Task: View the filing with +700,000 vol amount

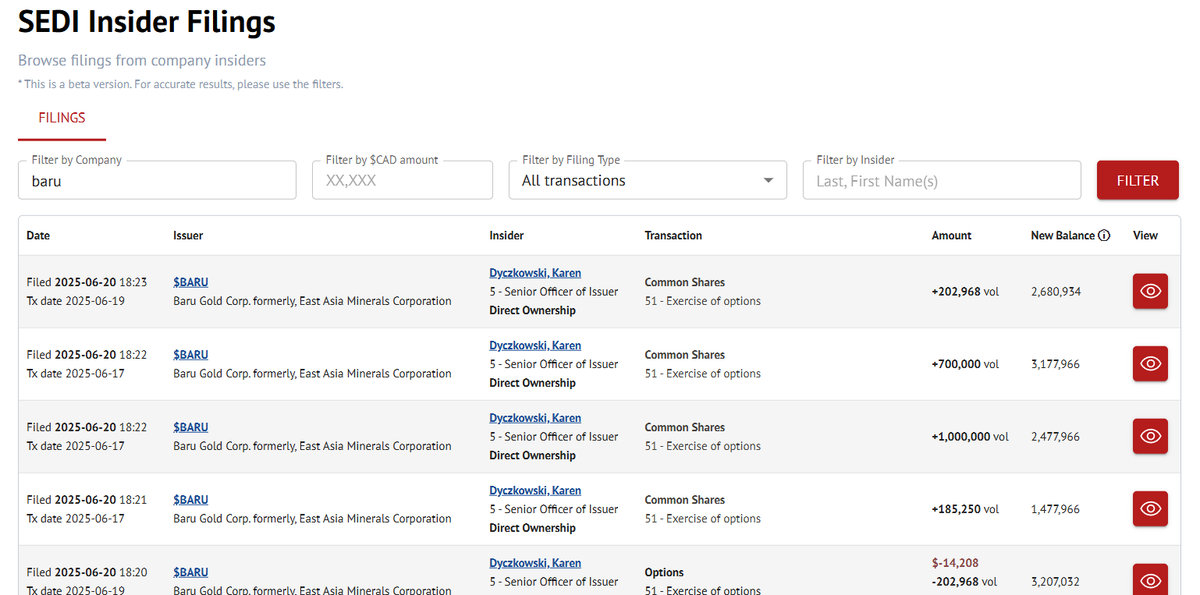Action: click(x=1150, y=364)
